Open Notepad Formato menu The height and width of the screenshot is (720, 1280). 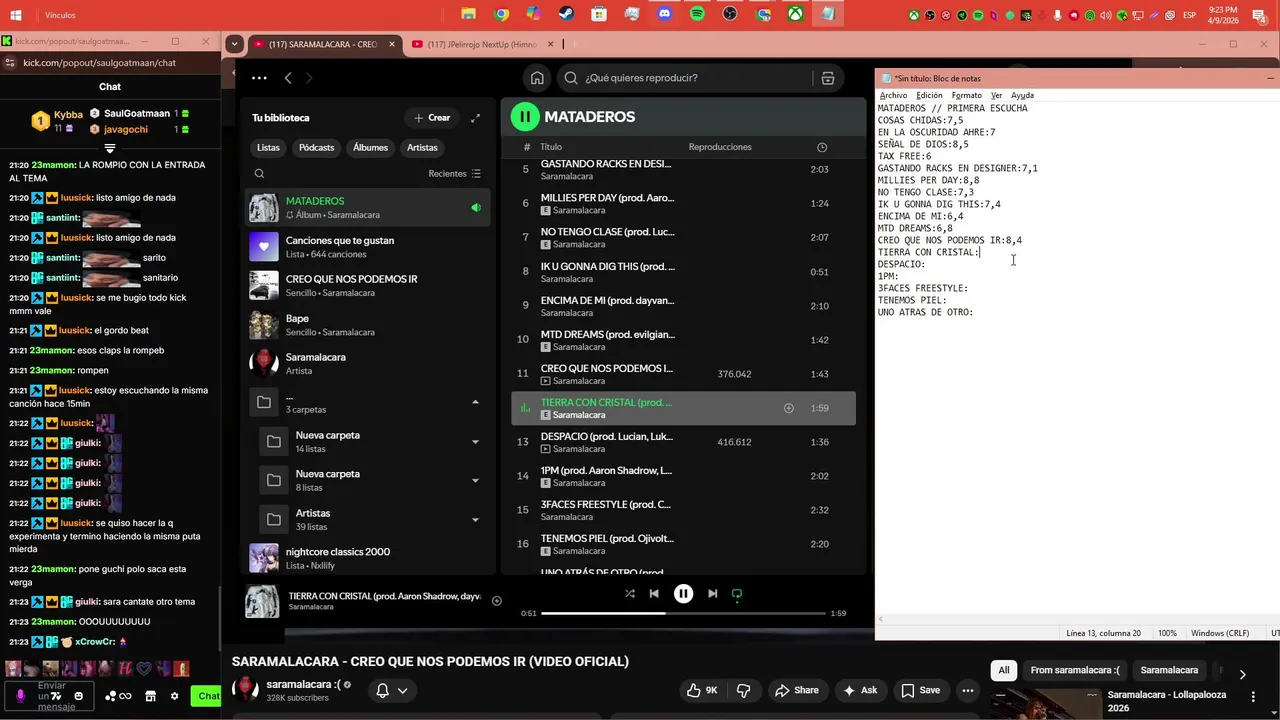[966, 95]
